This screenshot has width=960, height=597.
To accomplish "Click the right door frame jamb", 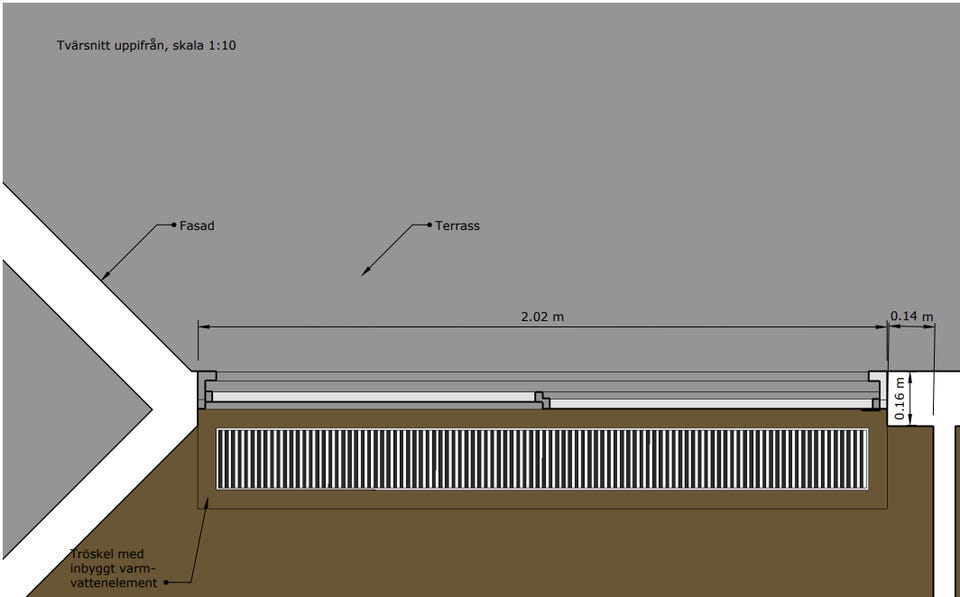I will [877, 389].
